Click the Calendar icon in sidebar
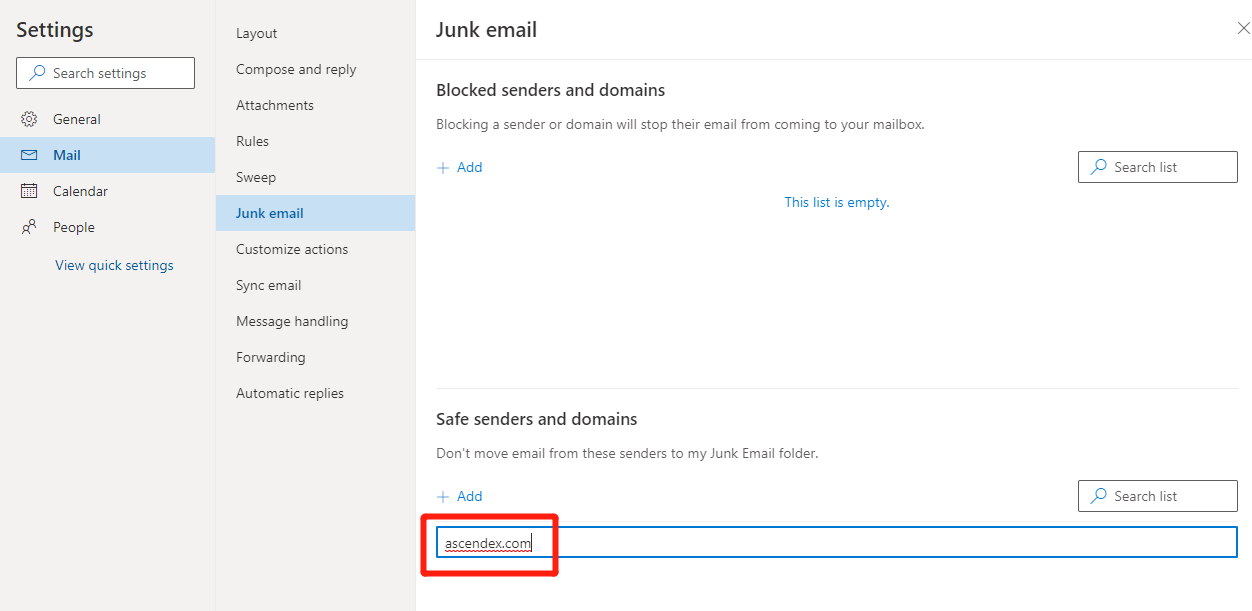The height and width of the screenshot is (611, 1252). [29, 191]
